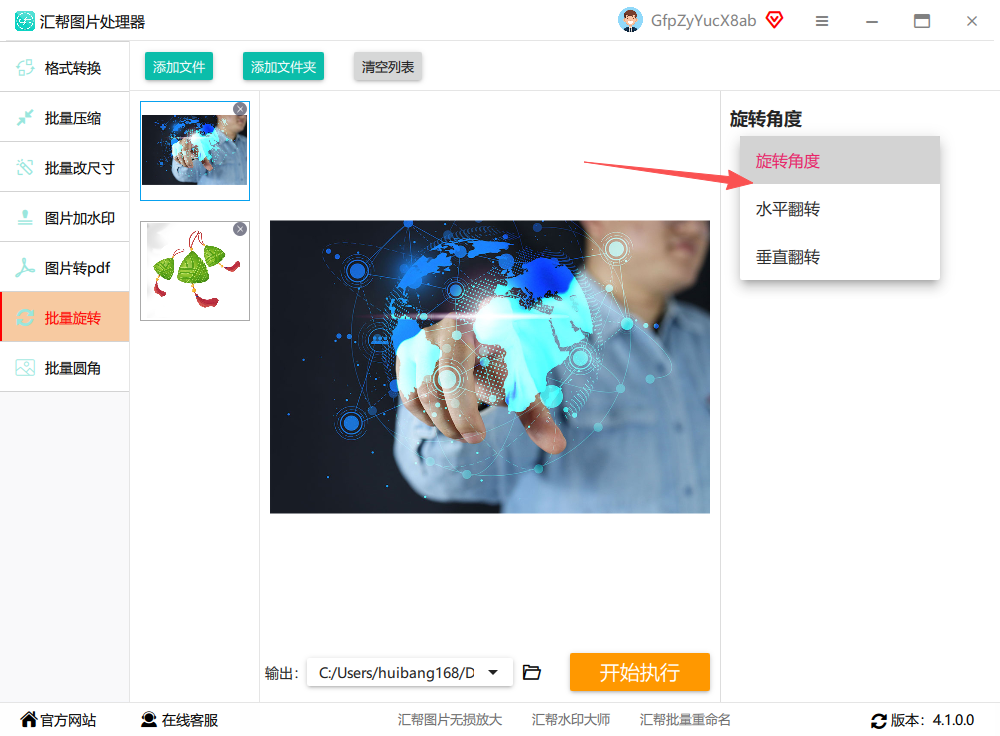Remove the zongzi thumbnail via its X icon
The height and width of the screenshot is (736, 1000).
[240, 229]
